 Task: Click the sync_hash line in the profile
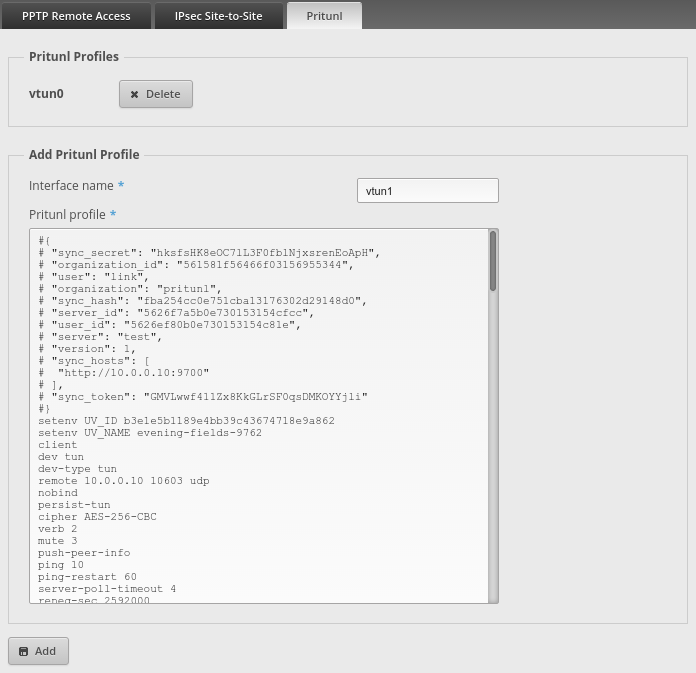[202, 301]
